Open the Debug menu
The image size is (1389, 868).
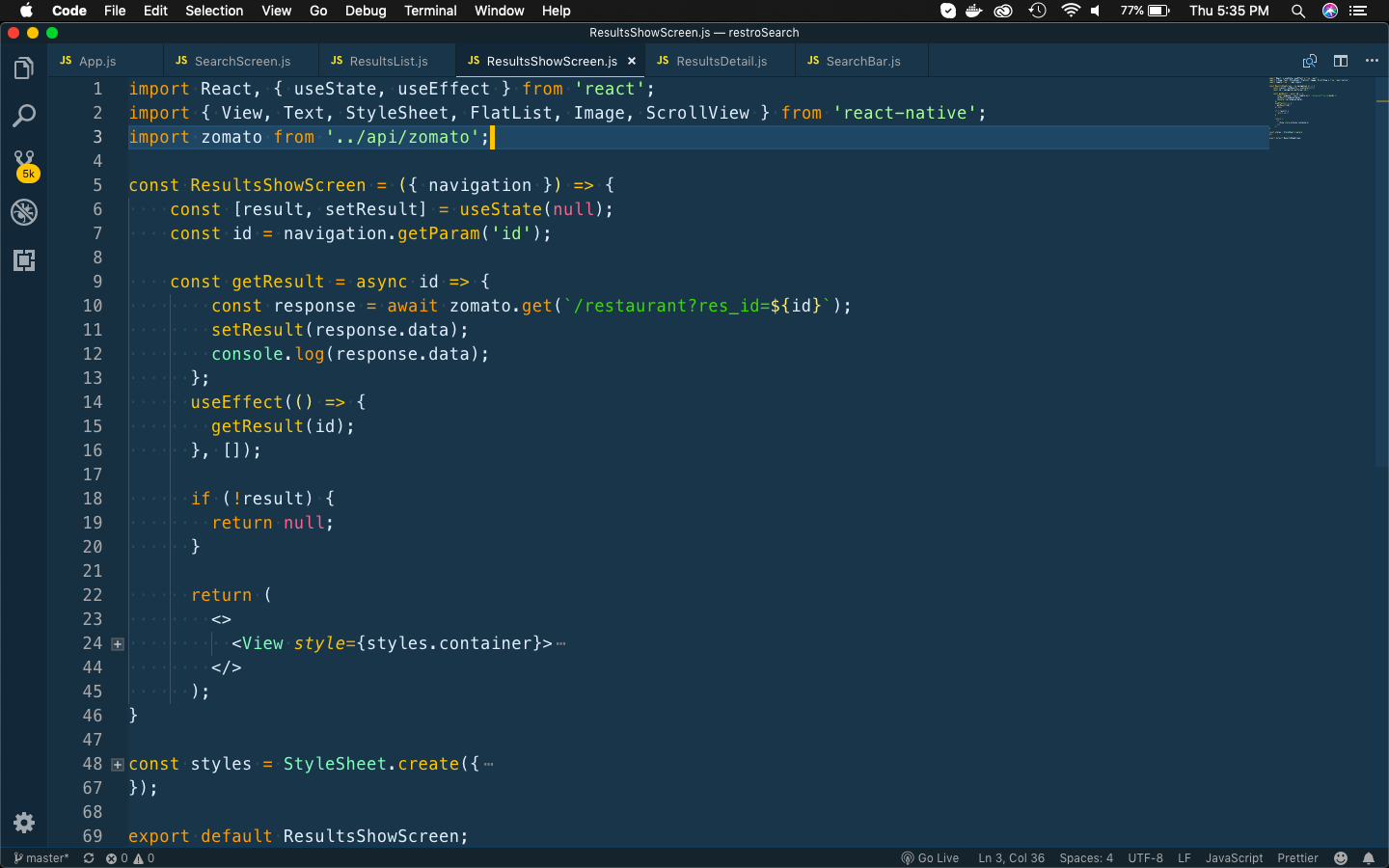tap(366, 11)
